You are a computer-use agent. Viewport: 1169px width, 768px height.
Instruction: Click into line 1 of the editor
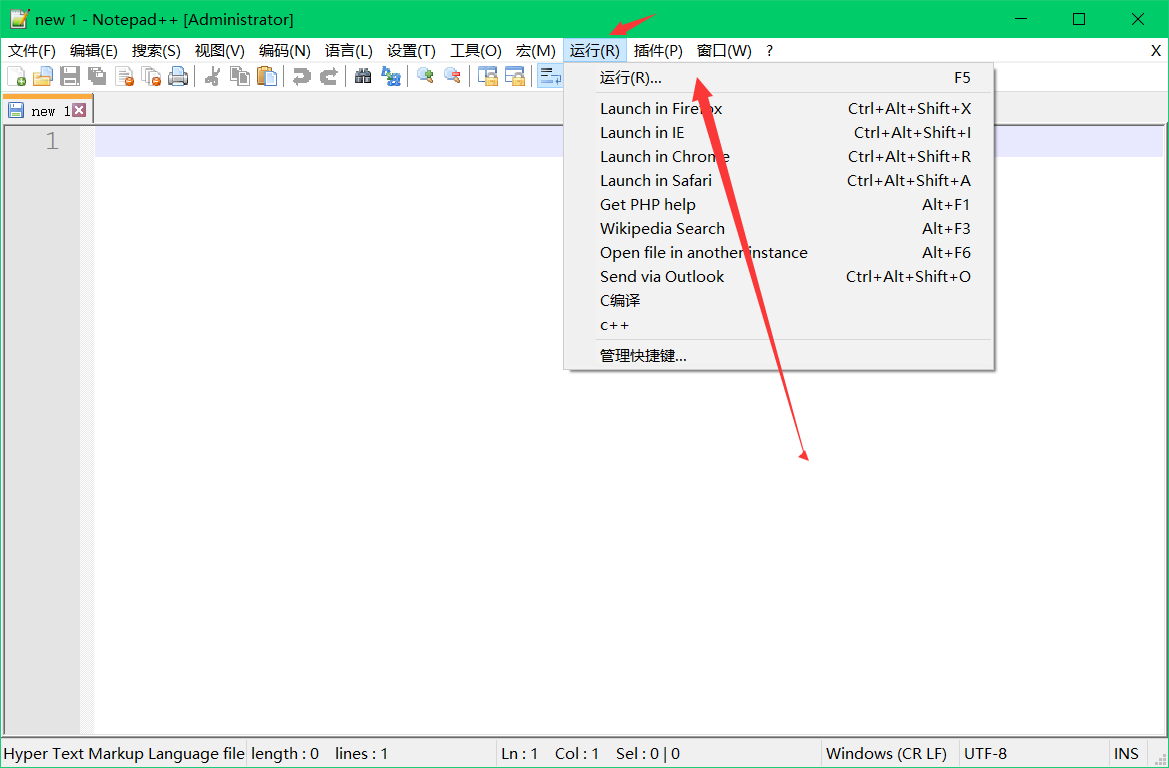pyautogui.click(x=300, y=141)
